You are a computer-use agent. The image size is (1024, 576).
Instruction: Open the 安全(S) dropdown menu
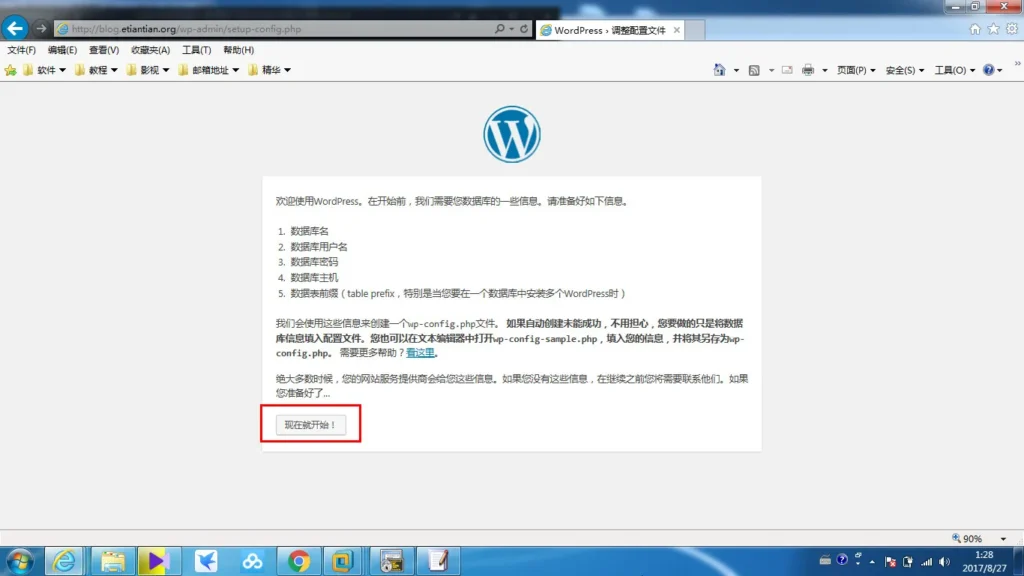(x=904, y=70)
